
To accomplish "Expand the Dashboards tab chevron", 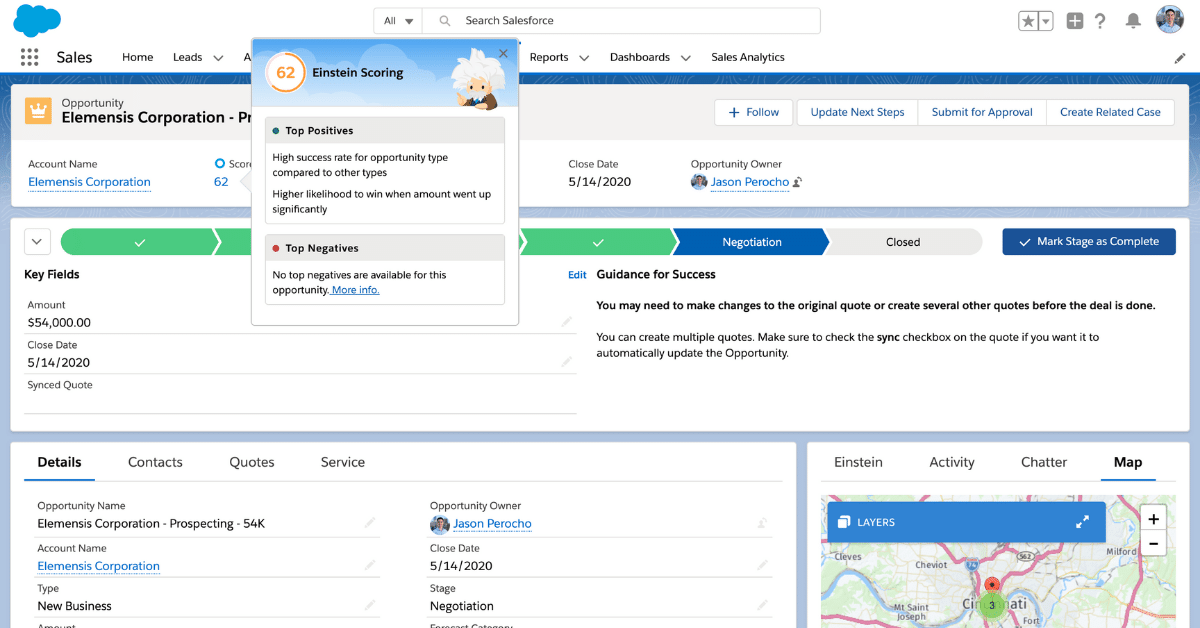I will pyautogui.click(x=686, y=58).
